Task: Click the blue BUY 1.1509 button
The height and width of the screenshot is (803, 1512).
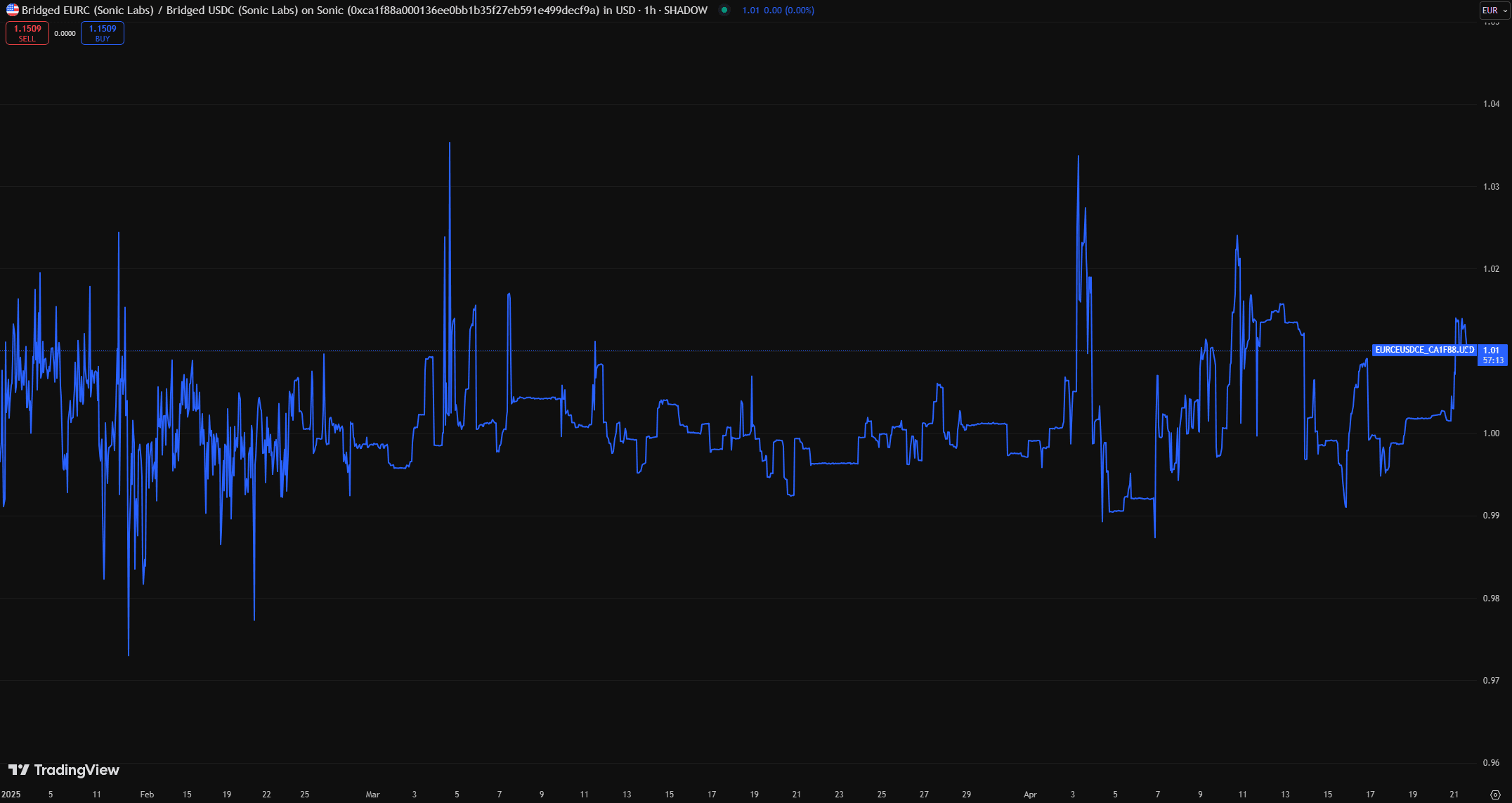Action: [x=103, y=33]
